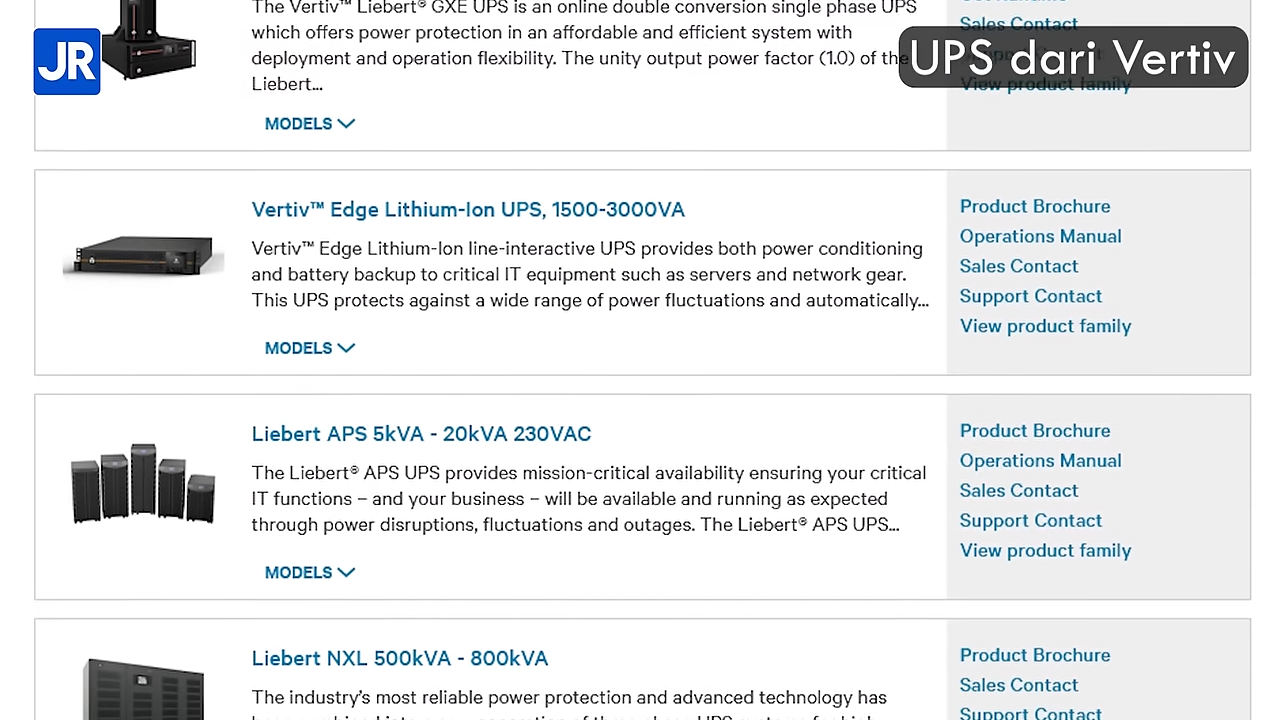The image size is (1280, 720).
Task: Expand MODELS for Liebert APS 5kVA-20kVA
Action: click(309, 573)
